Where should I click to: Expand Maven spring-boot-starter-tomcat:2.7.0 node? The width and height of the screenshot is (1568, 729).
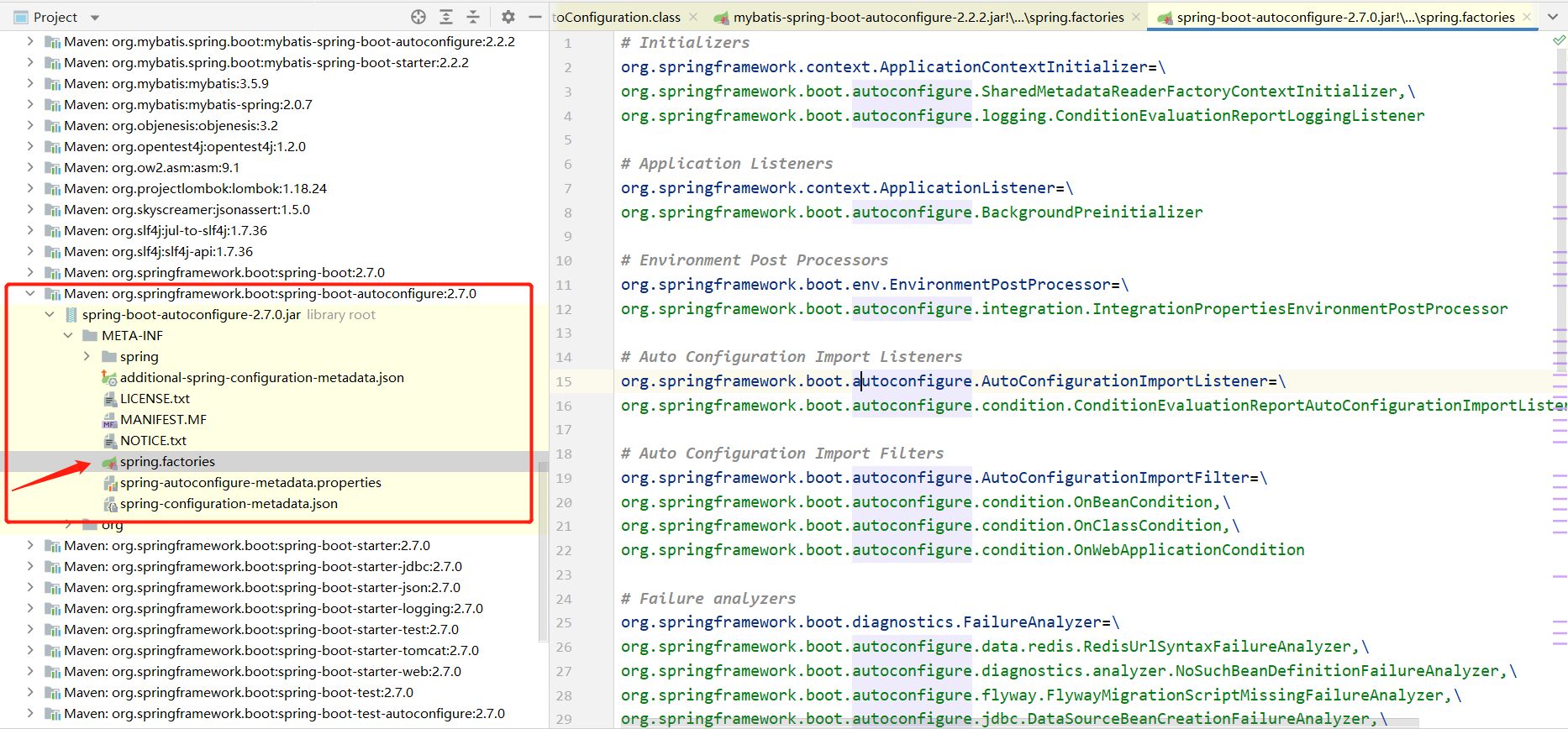pyautogui.click(x=30, y=650)
